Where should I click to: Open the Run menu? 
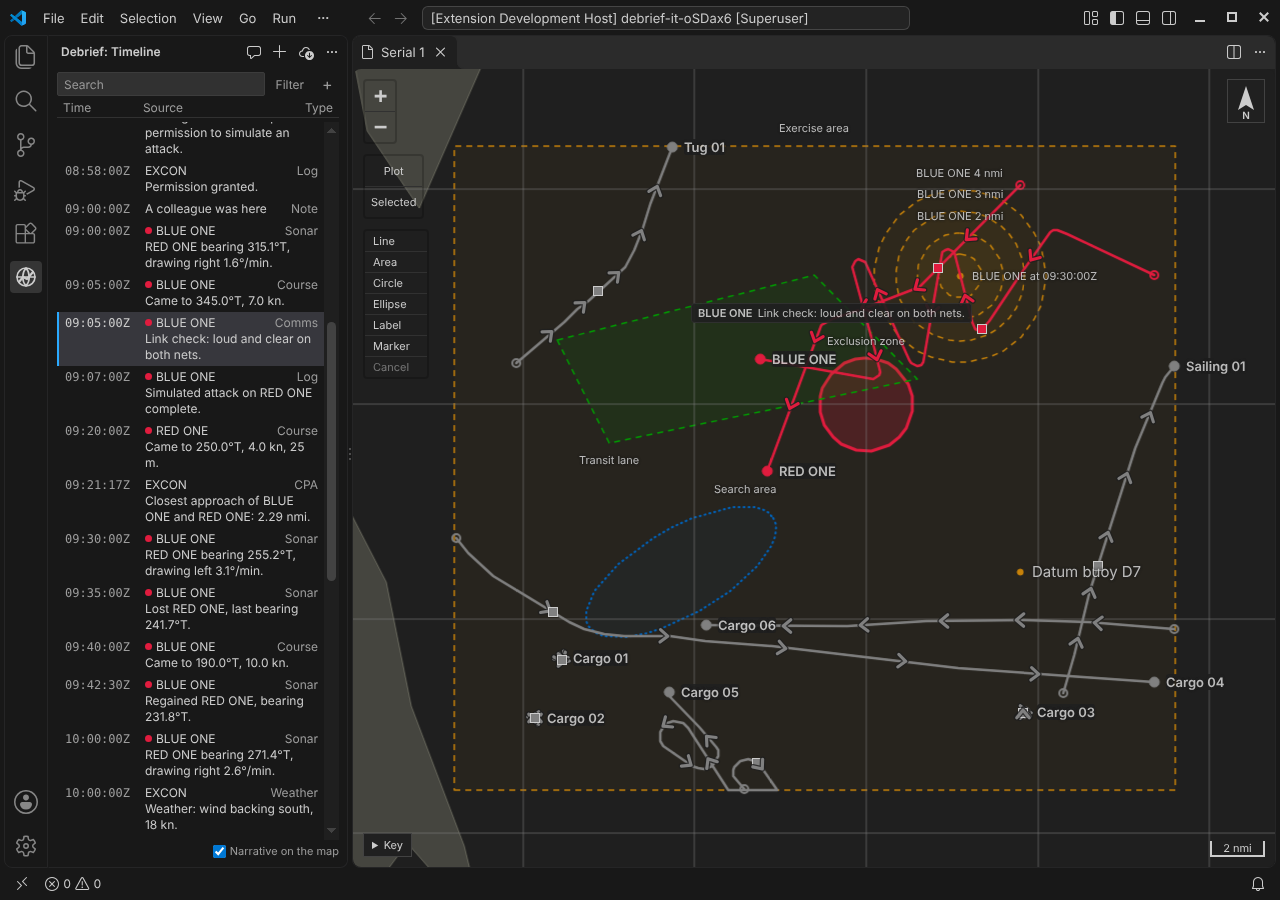(284, 18)
